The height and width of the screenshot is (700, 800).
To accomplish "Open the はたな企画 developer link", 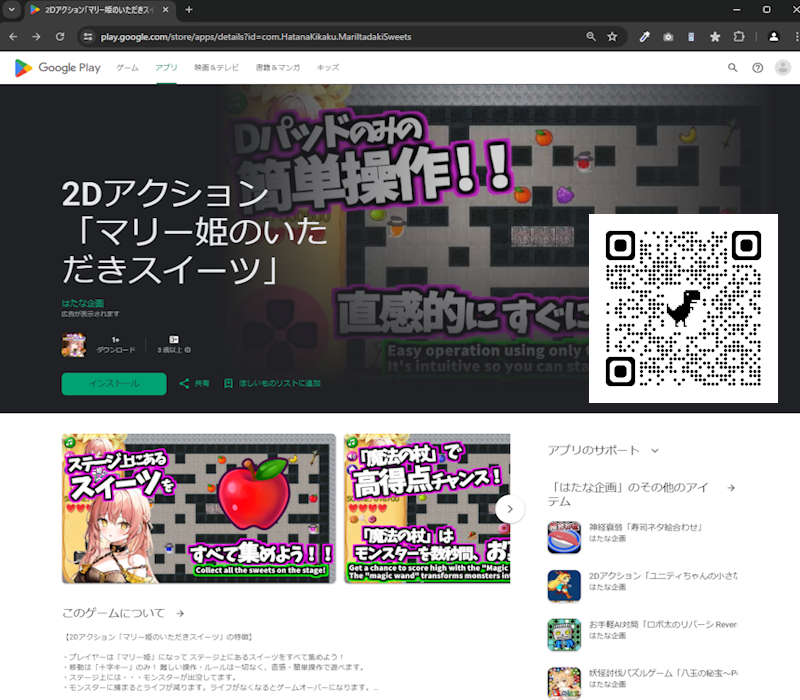I will pos(82,302).
